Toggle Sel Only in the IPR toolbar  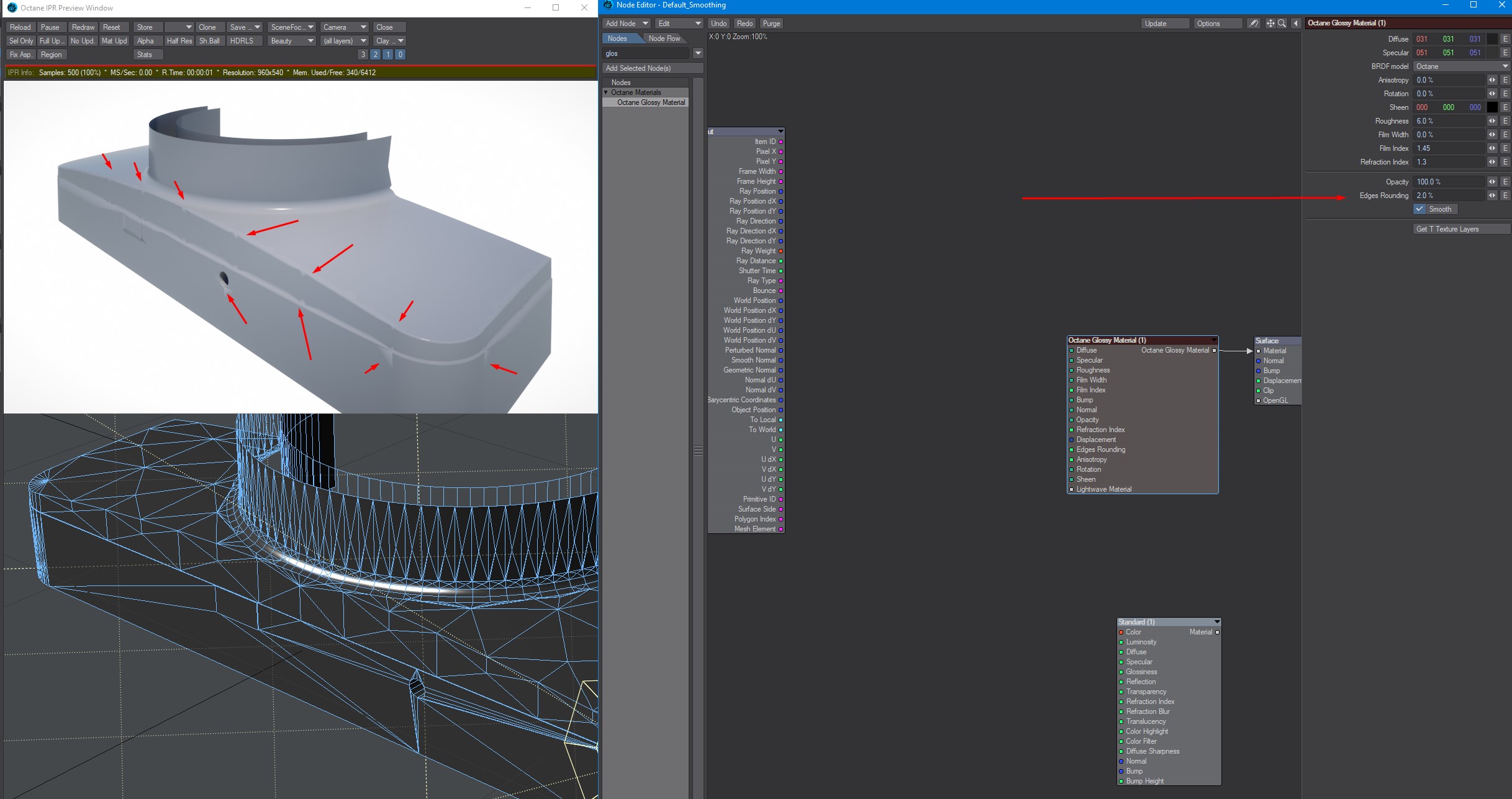[21, 41]
